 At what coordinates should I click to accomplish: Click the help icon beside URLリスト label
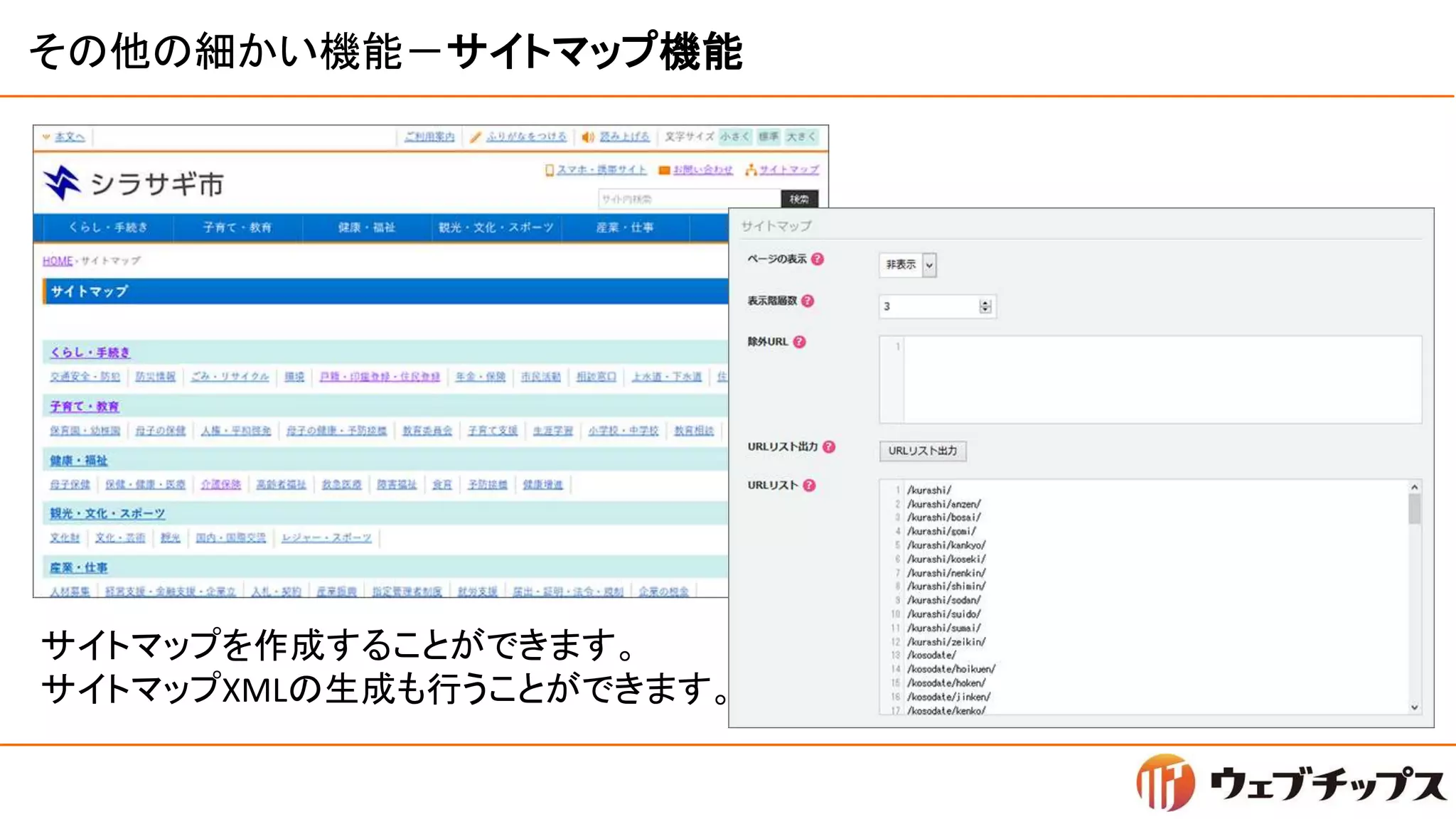click(809, 485)
